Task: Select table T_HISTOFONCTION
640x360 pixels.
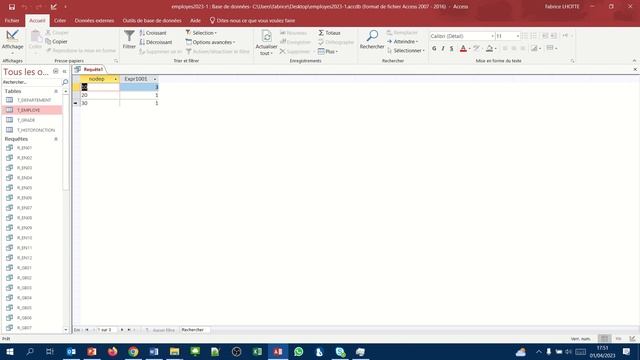Action: pyautogui.click(x=36, y=130)
